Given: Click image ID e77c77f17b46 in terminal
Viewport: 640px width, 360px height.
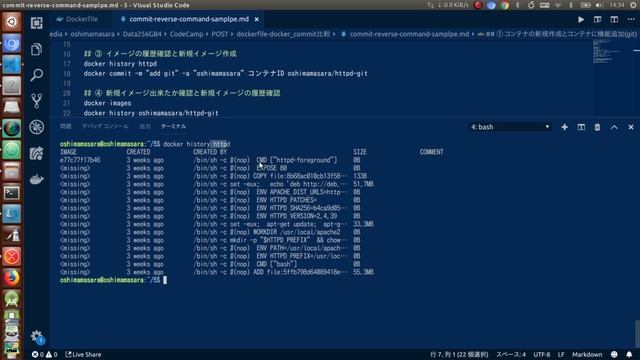Looking at the screenshot, I should coord(80,160).
